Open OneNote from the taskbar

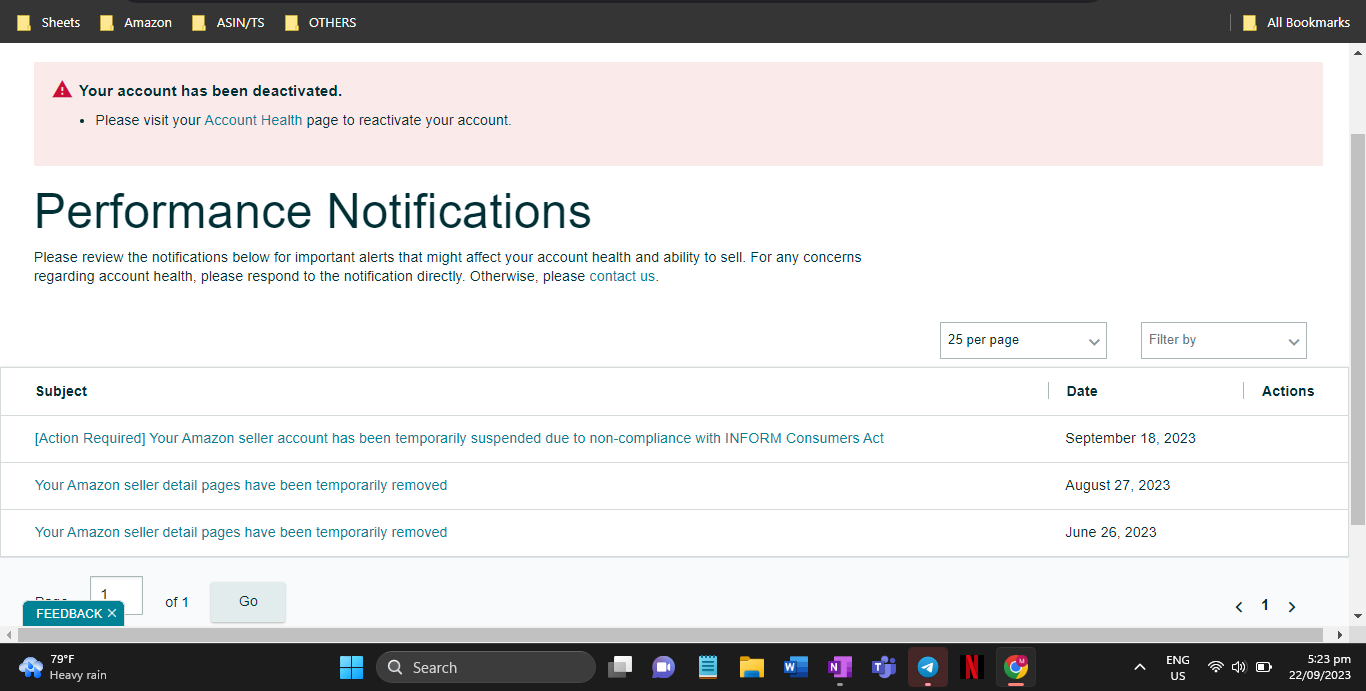click(839, 667)
